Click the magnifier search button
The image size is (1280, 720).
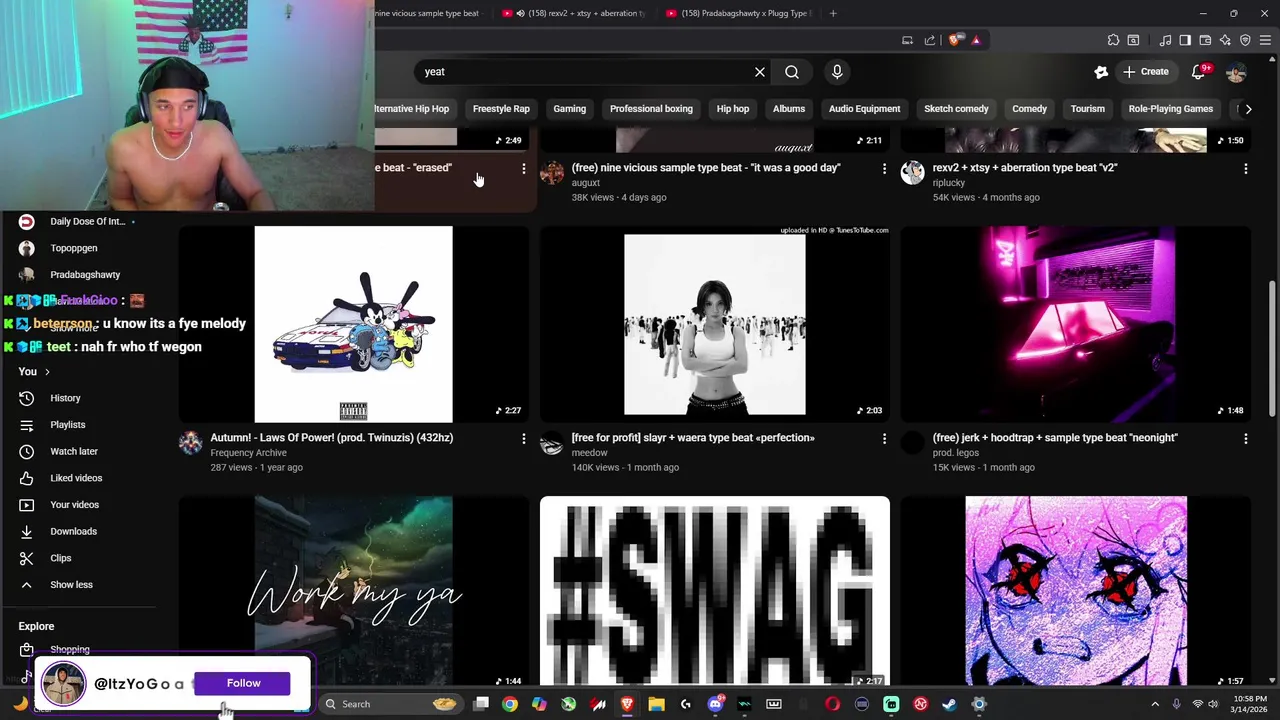(792, 72)
